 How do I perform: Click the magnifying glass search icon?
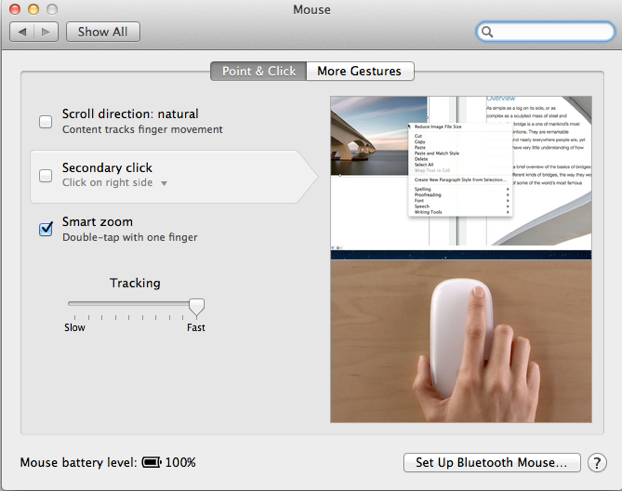pos(488,32)
